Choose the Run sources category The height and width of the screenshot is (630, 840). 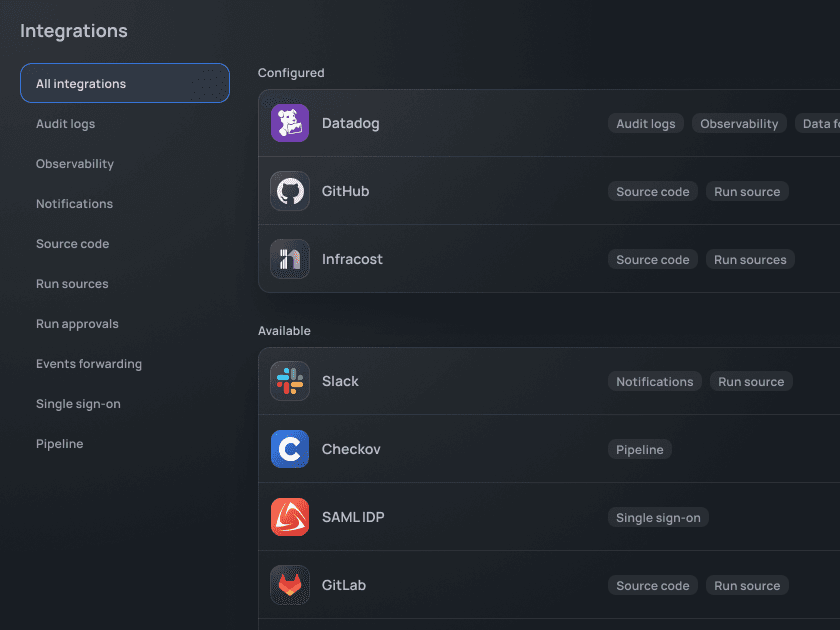click(x=71, y=283)
